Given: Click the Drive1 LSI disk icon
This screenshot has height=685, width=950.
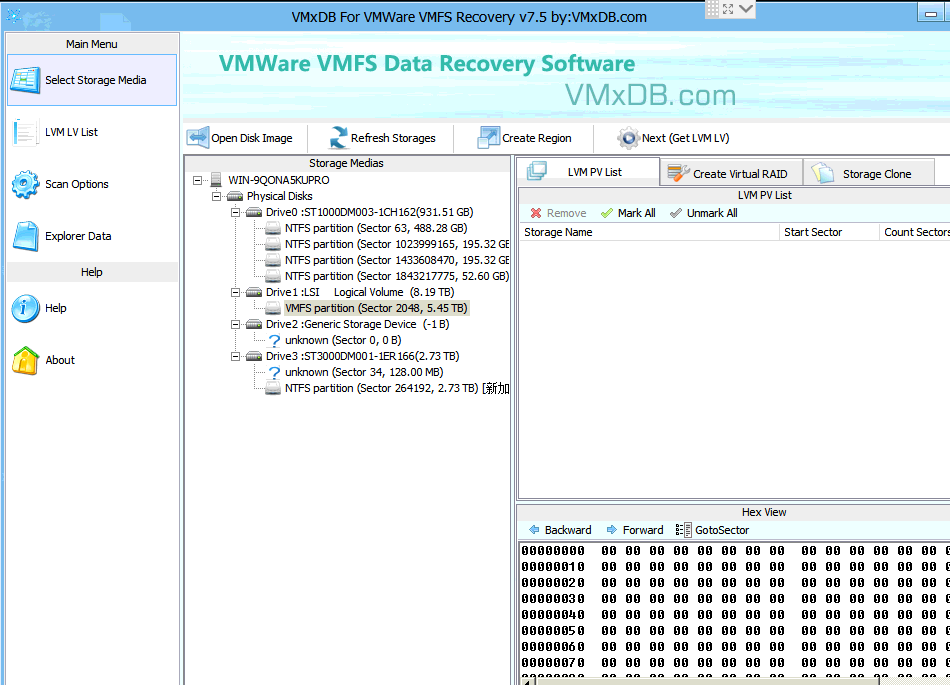Looking at the screenshot, I should tap(254, 292).
